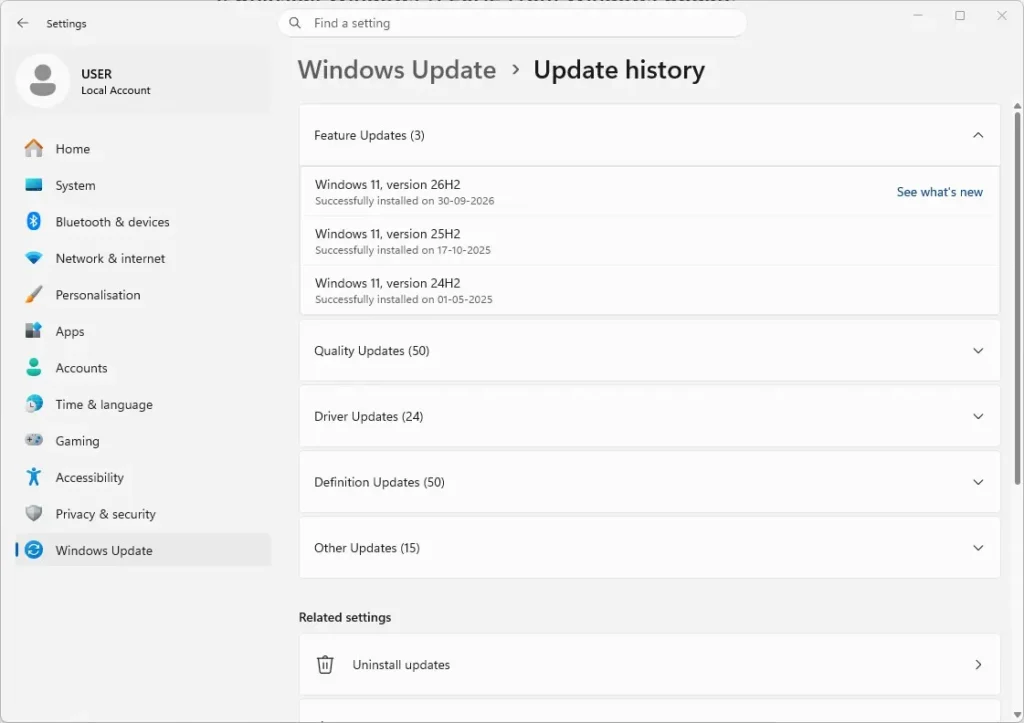Image resolution: width=1024 pixels, height=723 pixels.
Task: Collapse the Feature Updates section chevron
Action: [978, 135]
